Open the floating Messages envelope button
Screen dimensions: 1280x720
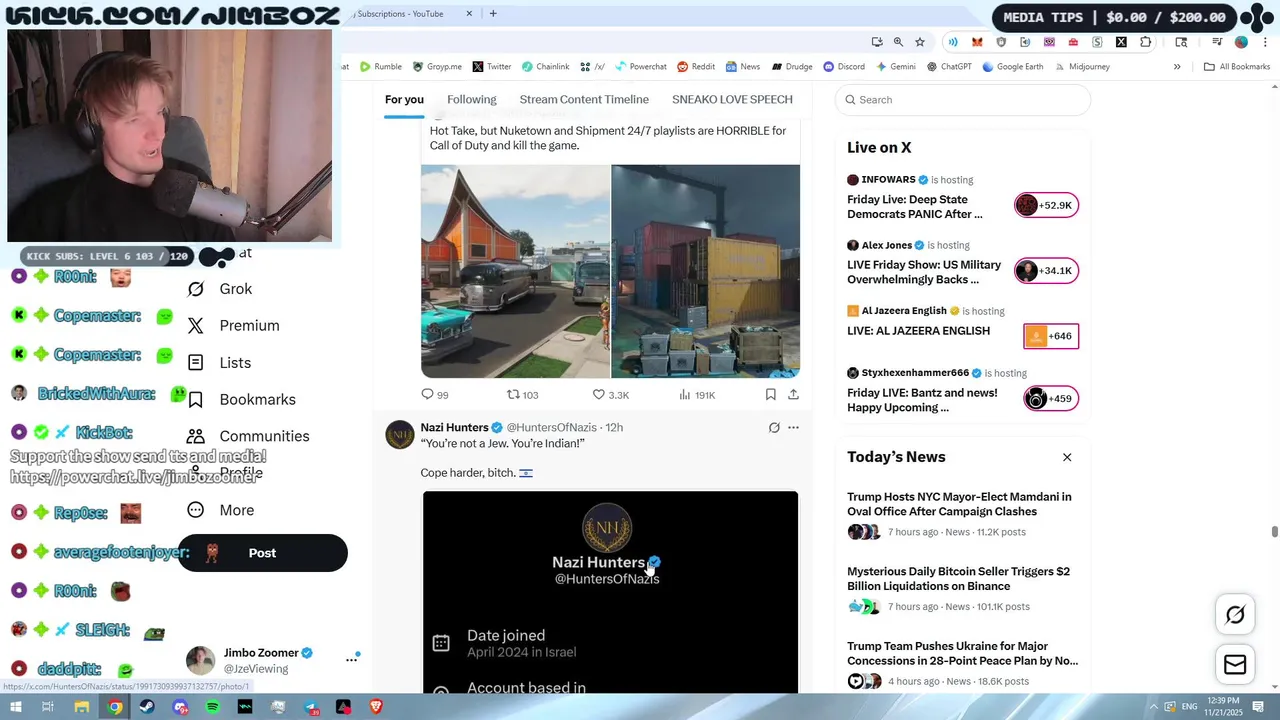coord(1235,665)
